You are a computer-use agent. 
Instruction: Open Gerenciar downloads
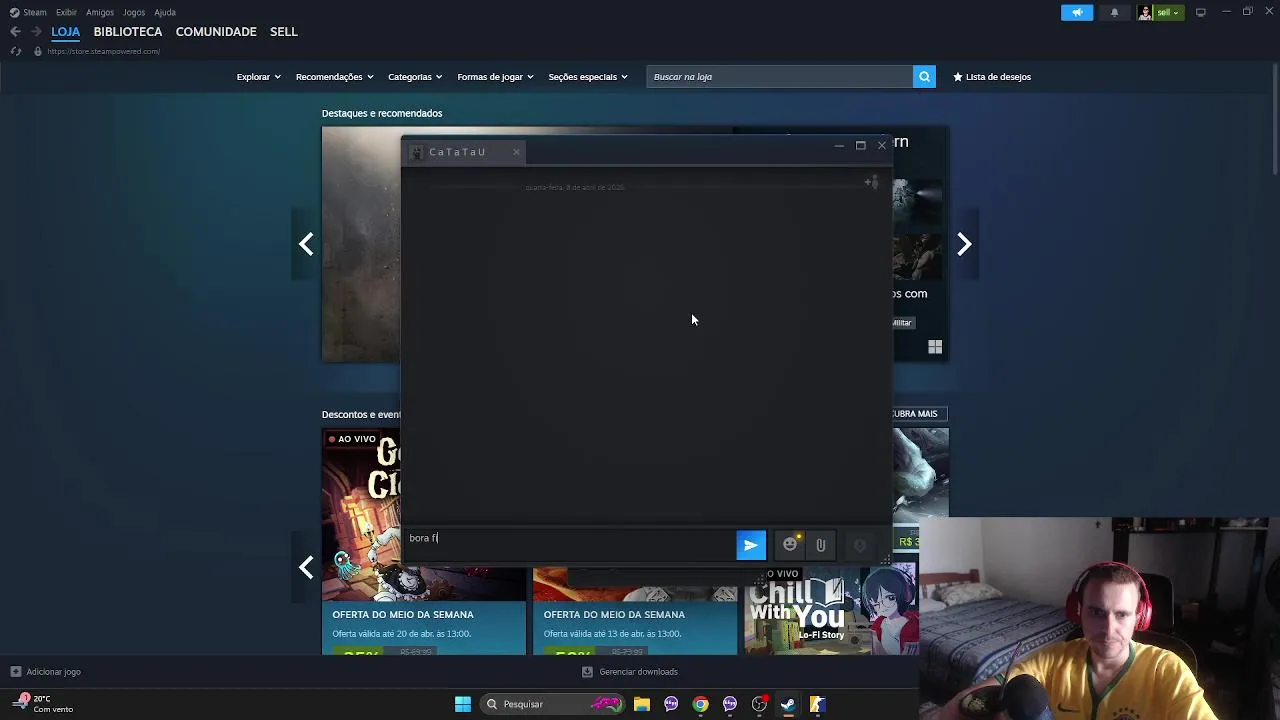[x=630, y=672]
